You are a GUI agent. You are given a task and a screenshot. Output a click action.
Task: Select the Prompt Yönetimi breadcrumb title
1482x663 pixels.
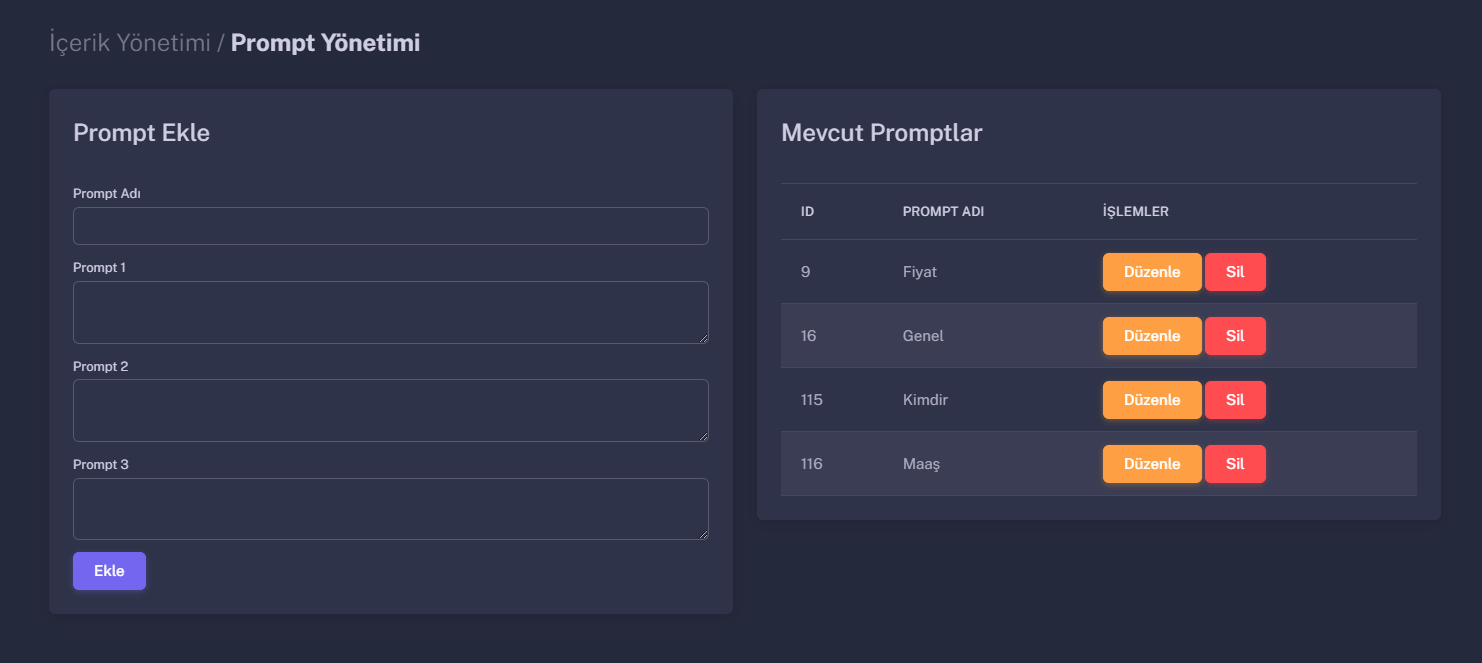click(x=325, y=43)
